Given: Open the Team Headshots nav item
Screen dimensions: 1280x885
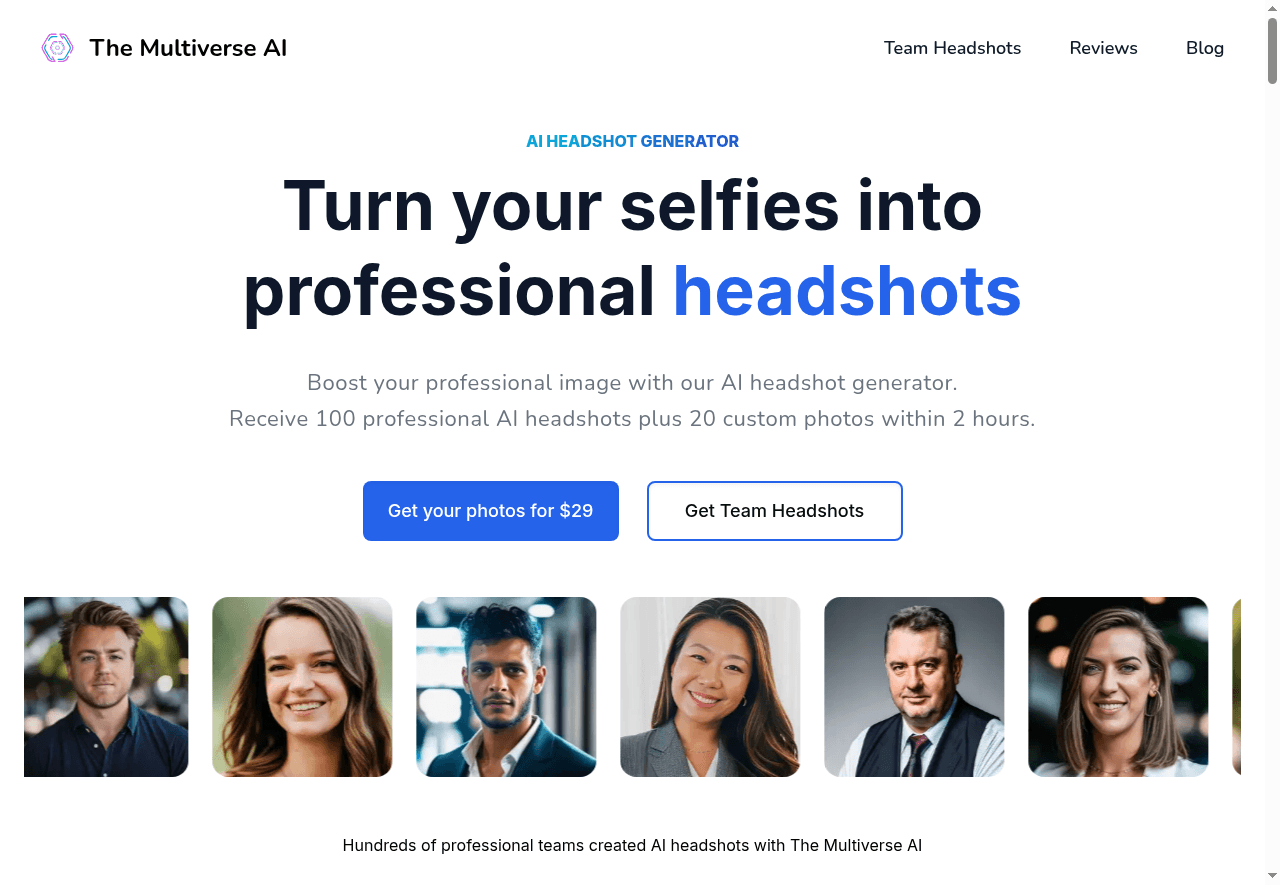Looking at the screenshot, I should (x=952, y=48).
